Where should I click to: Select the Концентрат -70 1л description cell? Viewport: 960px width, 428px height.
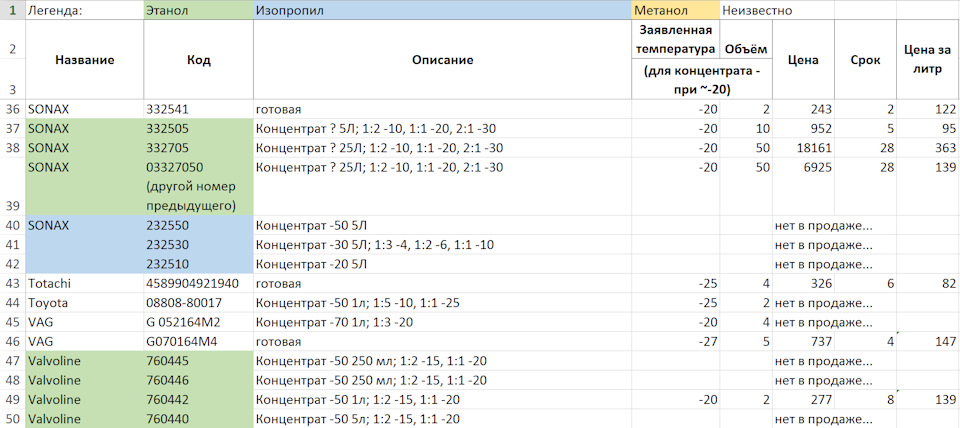[x=441, y=321]
